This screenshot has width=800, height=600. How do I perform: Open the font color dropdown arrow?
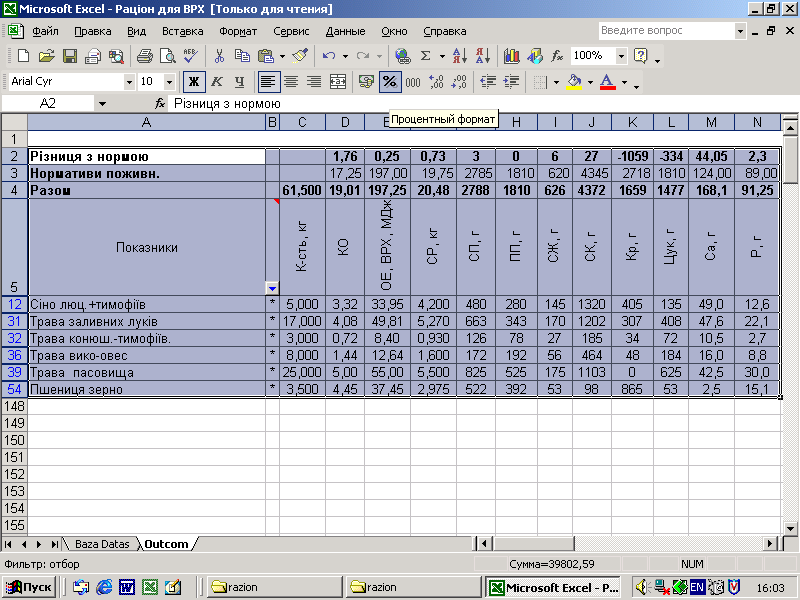point(624,81)
